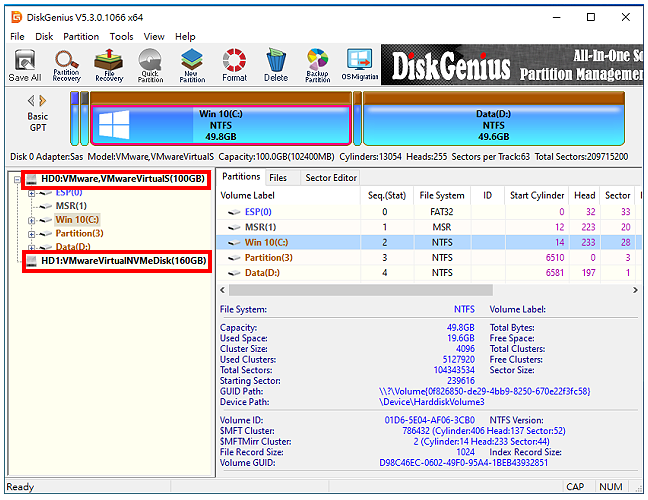Start Quick Partition tool
648x500 pixels.
pyautogui.click(x=150, y=65)
